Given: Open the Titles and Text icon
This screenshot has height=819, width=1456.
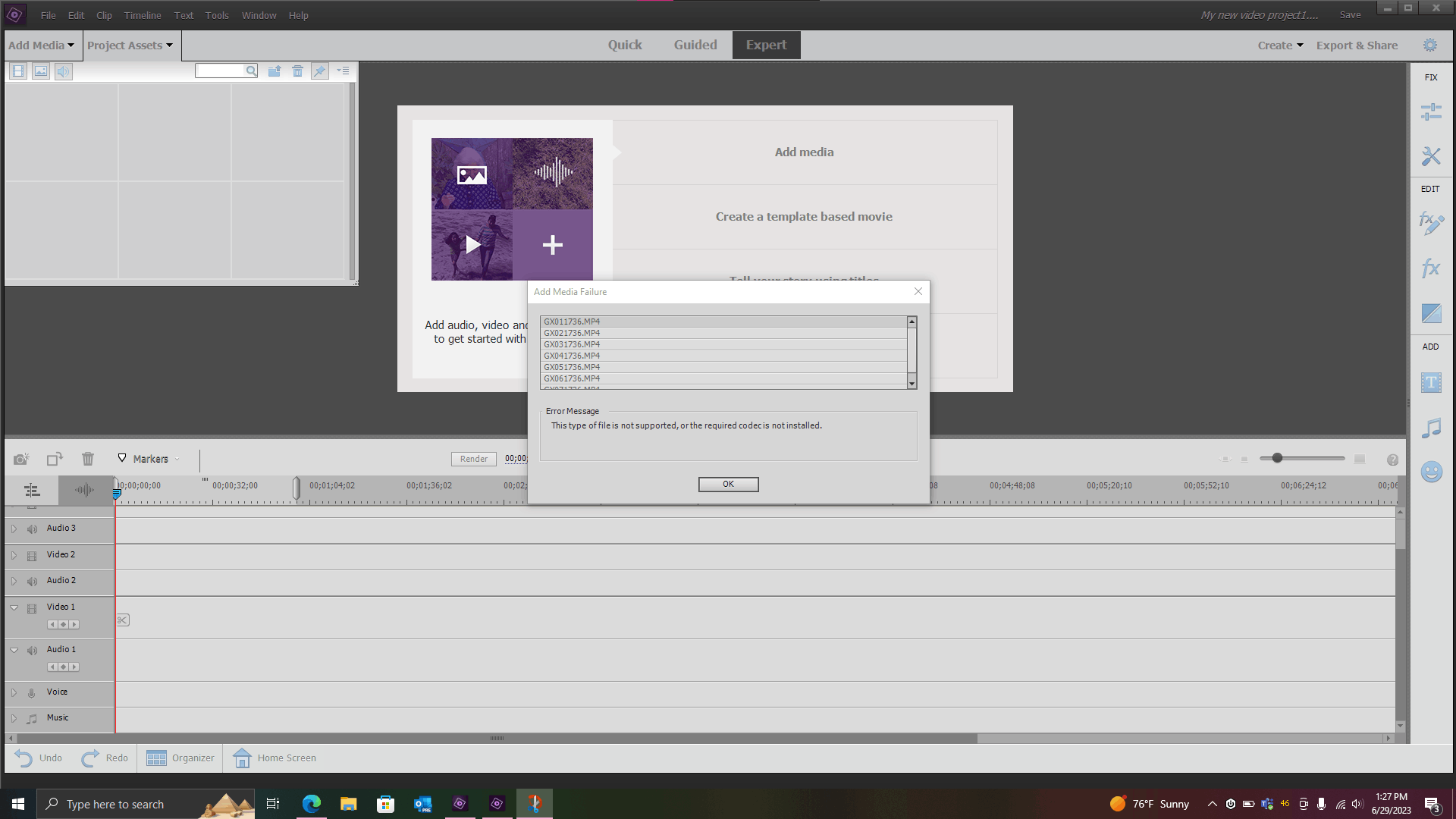Looking at the screenshot, I should click(1431, 383).
